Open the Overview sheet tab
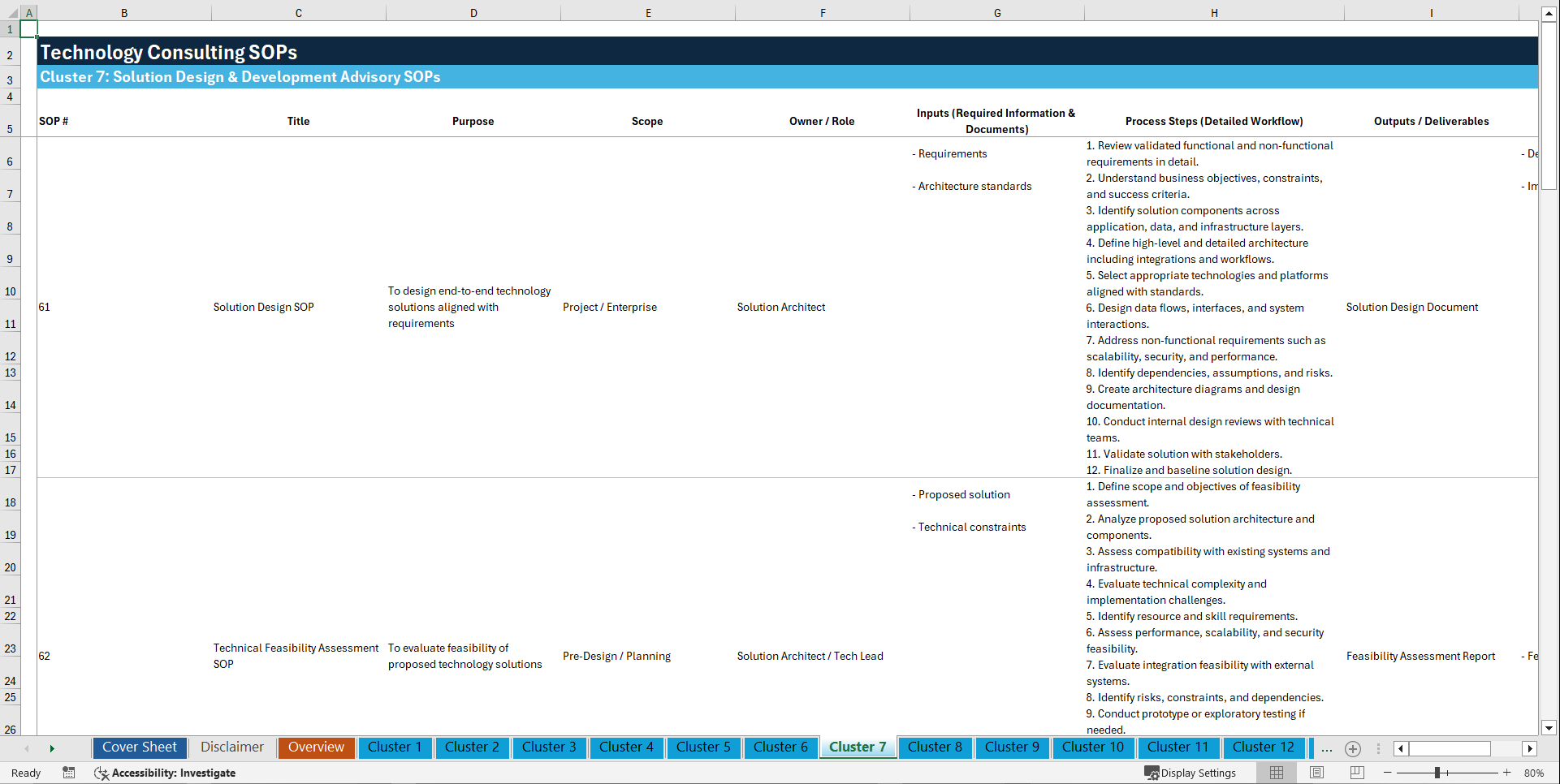This screenshot has width=1560, height=784. tap(316, 747)
